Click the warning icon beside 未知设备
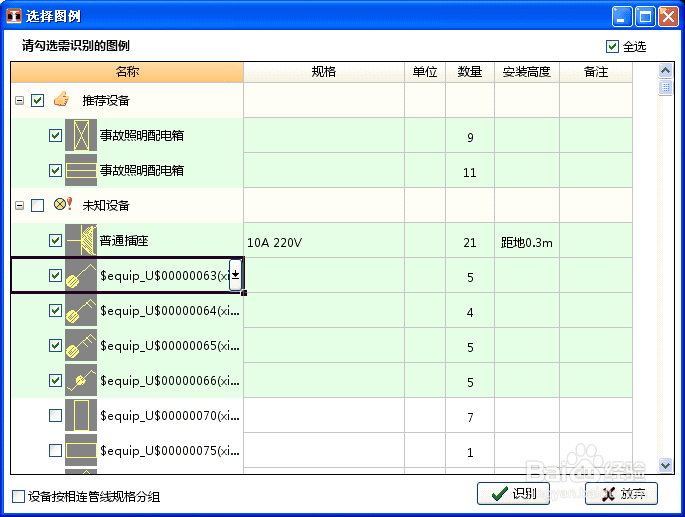Viewport: 685px width, 517px height. 63,204
